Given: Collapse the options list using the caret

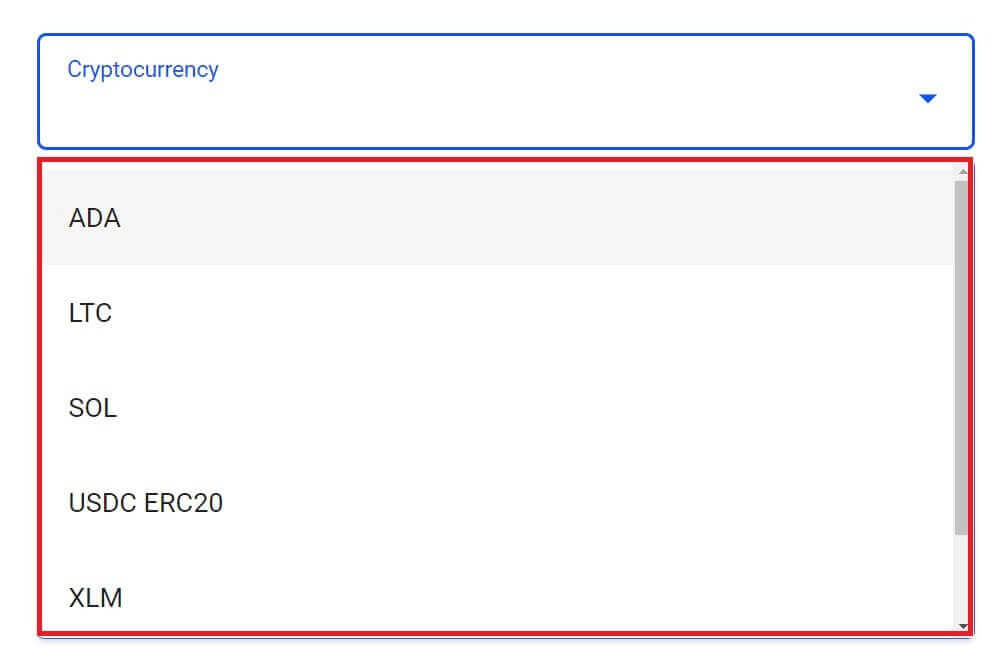Looking at the screenshot, I should click(928, 97).
